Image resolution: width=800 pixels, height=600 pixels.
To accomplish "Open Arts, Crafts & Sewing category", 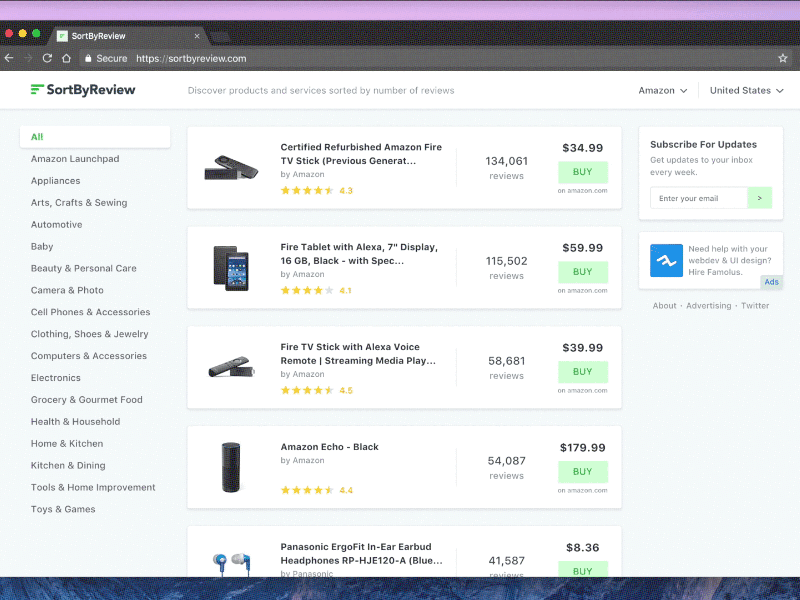I will click(x=79, y=203).
